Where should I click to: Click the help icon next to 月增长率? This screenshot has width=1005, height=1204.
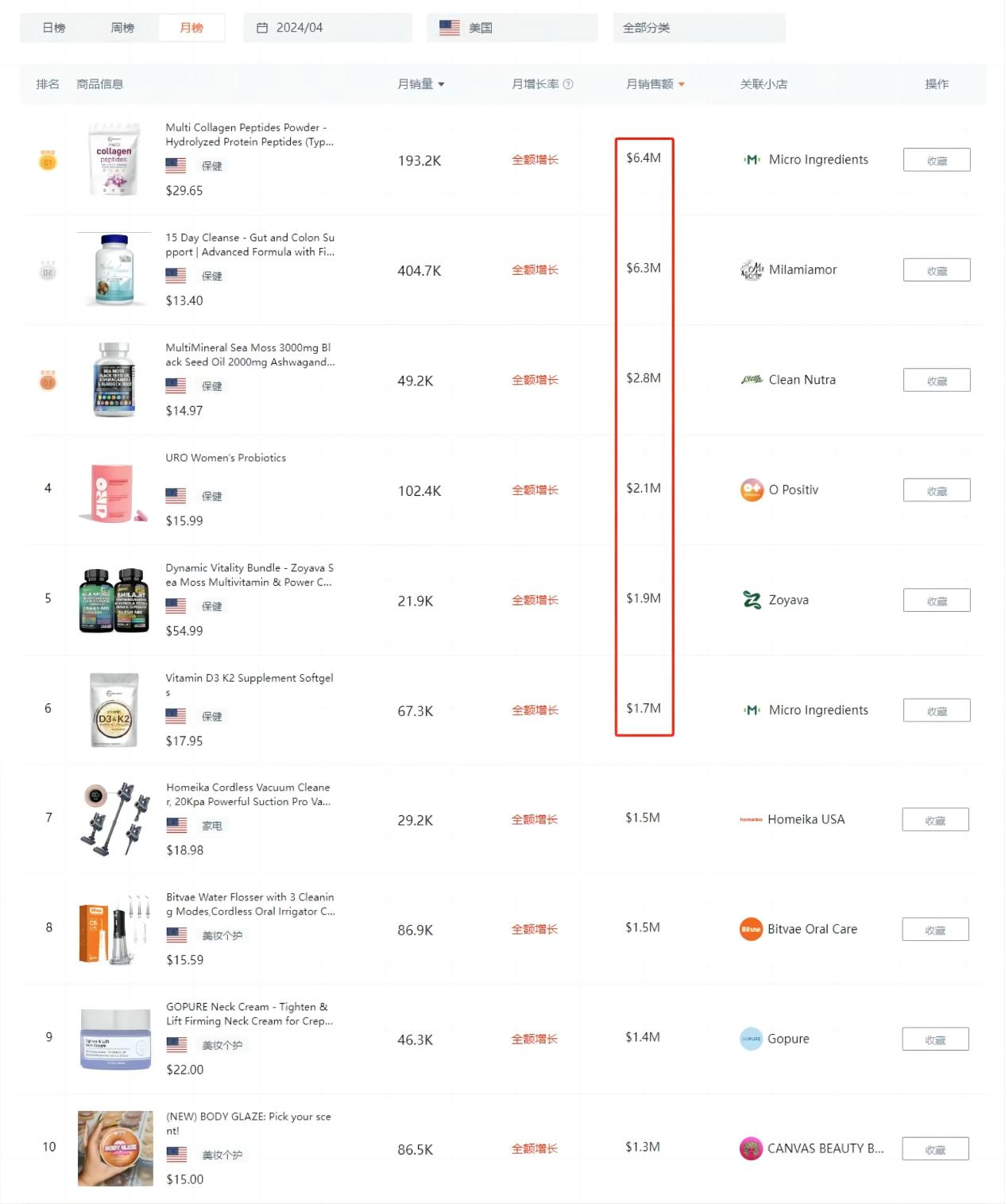coord(568,84)
